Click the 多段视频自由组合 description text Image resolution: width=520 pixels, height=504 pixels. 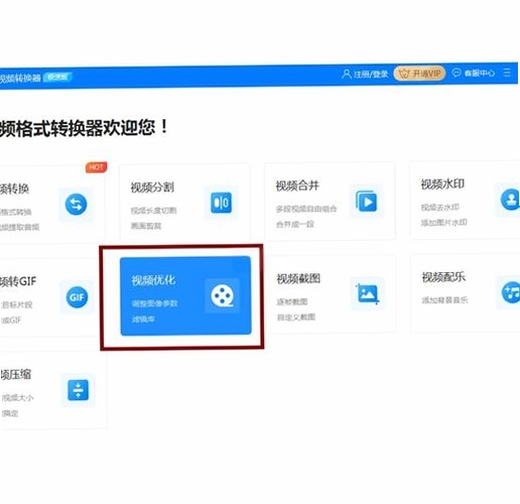306,209
